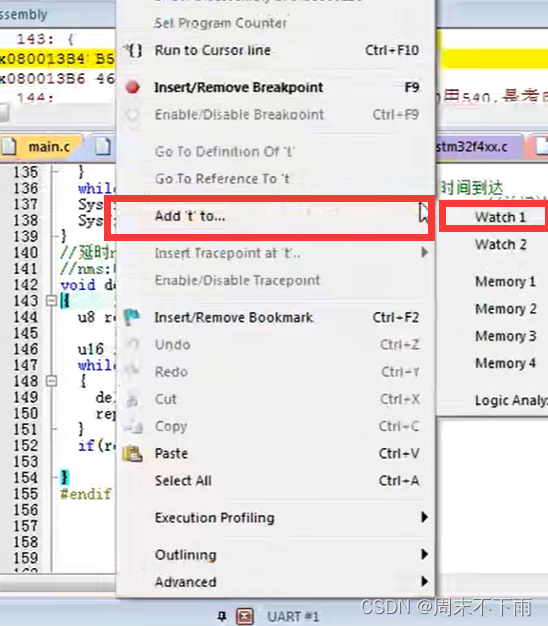Choose Cut in context menu
Image resolution: width=548 pixels, height=626 pixels.
[275, 399]
